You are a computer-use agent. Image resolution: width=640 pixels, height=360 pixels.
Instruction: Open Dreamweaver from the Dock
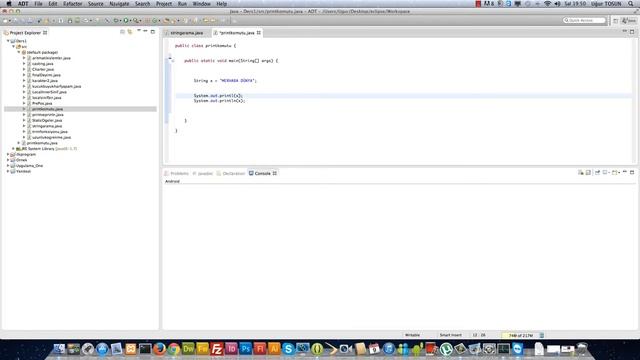[x=188, y=349]
